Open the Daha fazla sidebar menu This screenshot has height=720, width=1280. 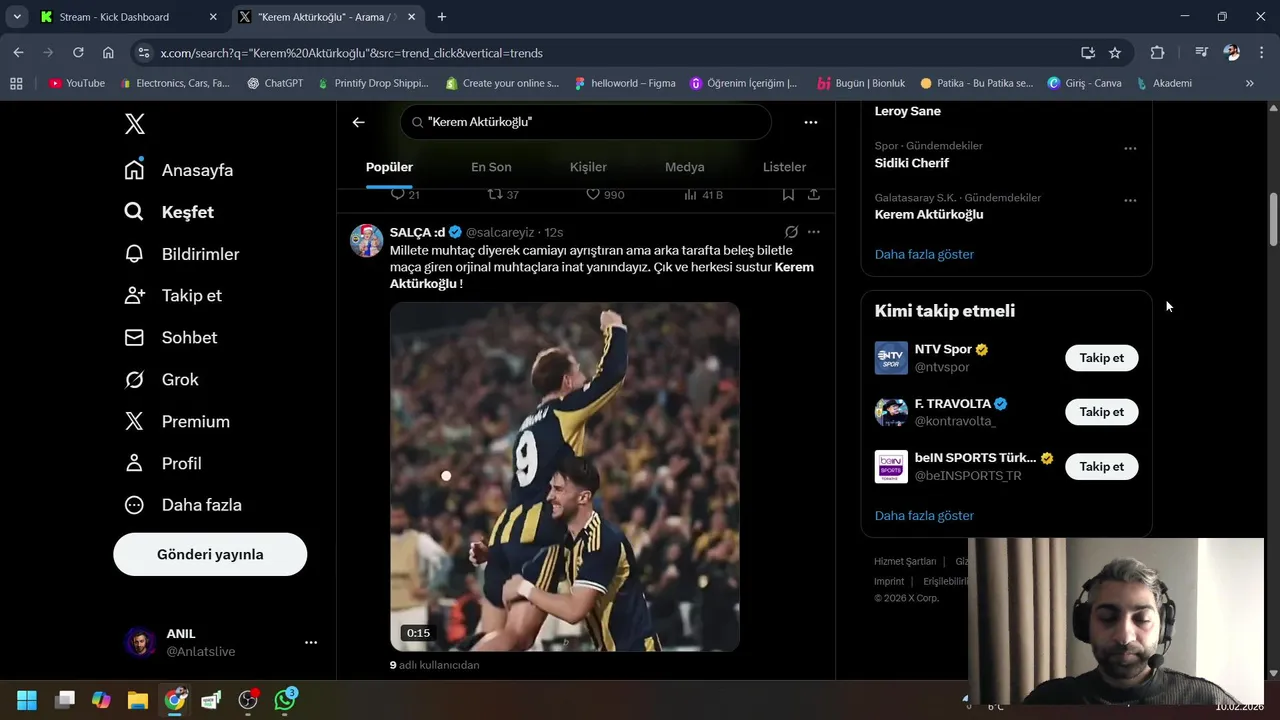pyautogui.click(x=183, y=505)
